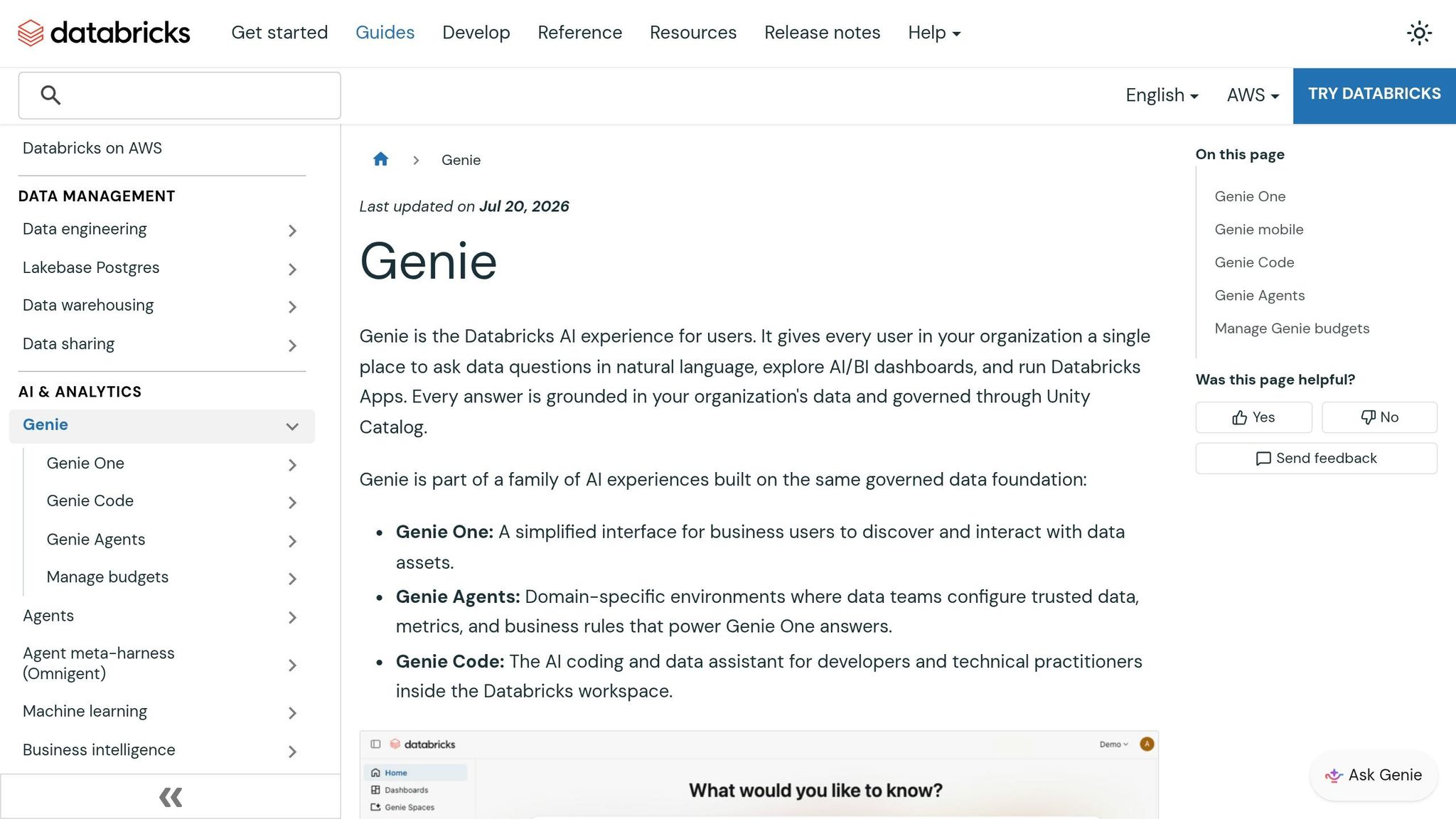The width and height of the screenshot is (1456, 819).
Task: Click the home breadcrumb icon
Action: [x=381, y=159]
